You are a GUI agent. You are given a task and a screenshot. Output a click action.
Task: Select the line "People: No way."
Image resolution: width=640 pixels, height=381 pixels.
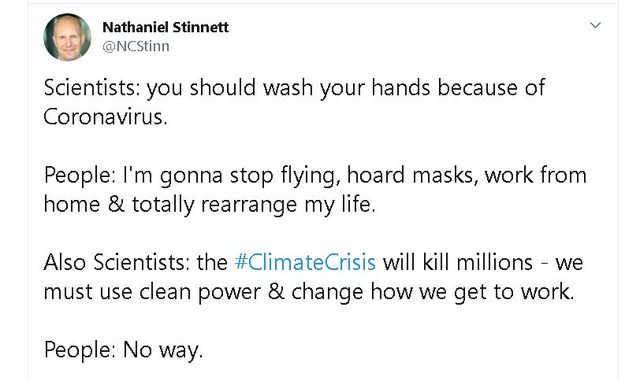point(123,350)
